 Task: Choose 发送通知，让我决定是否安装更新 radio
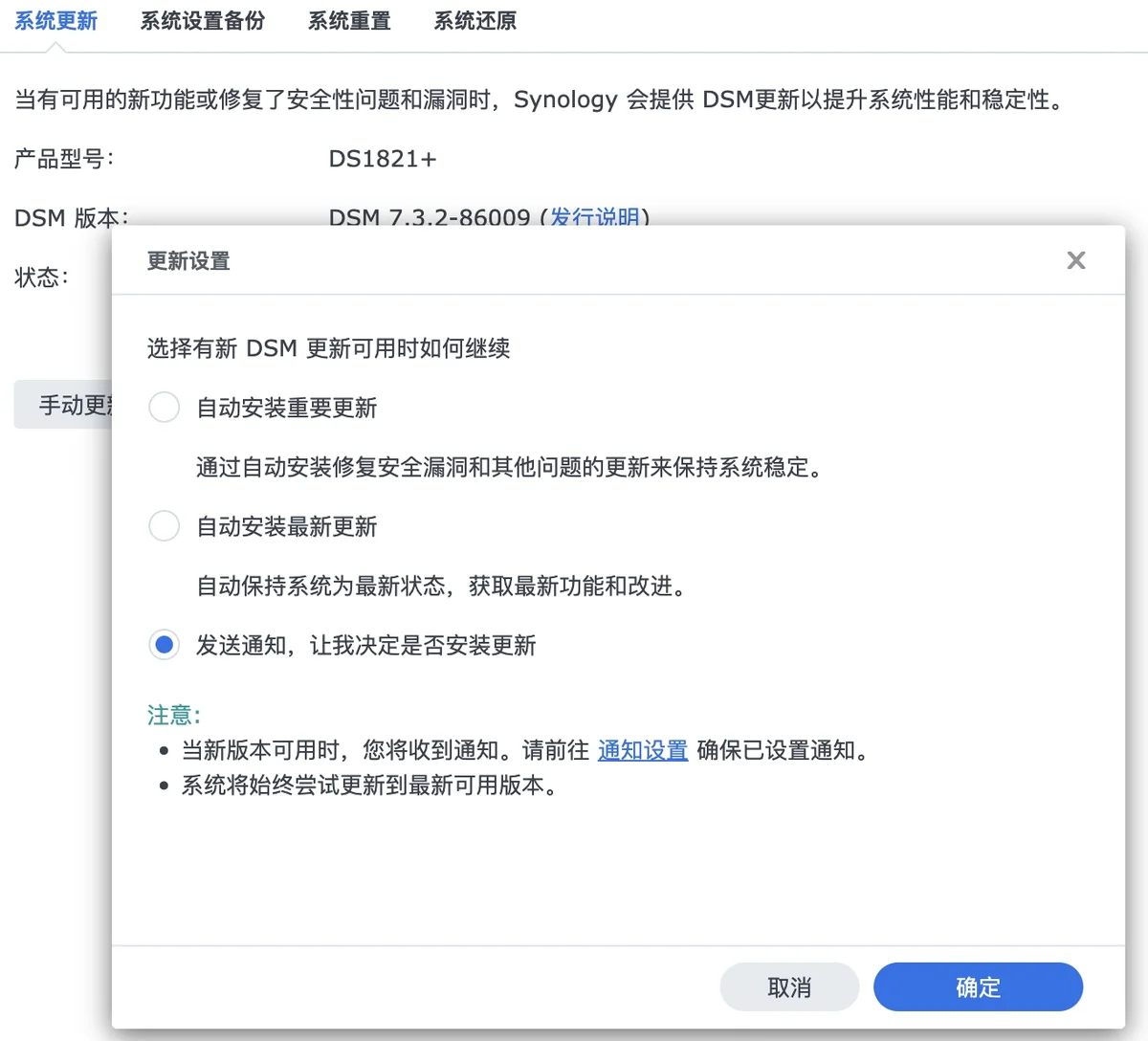click(x=165, y=645)
